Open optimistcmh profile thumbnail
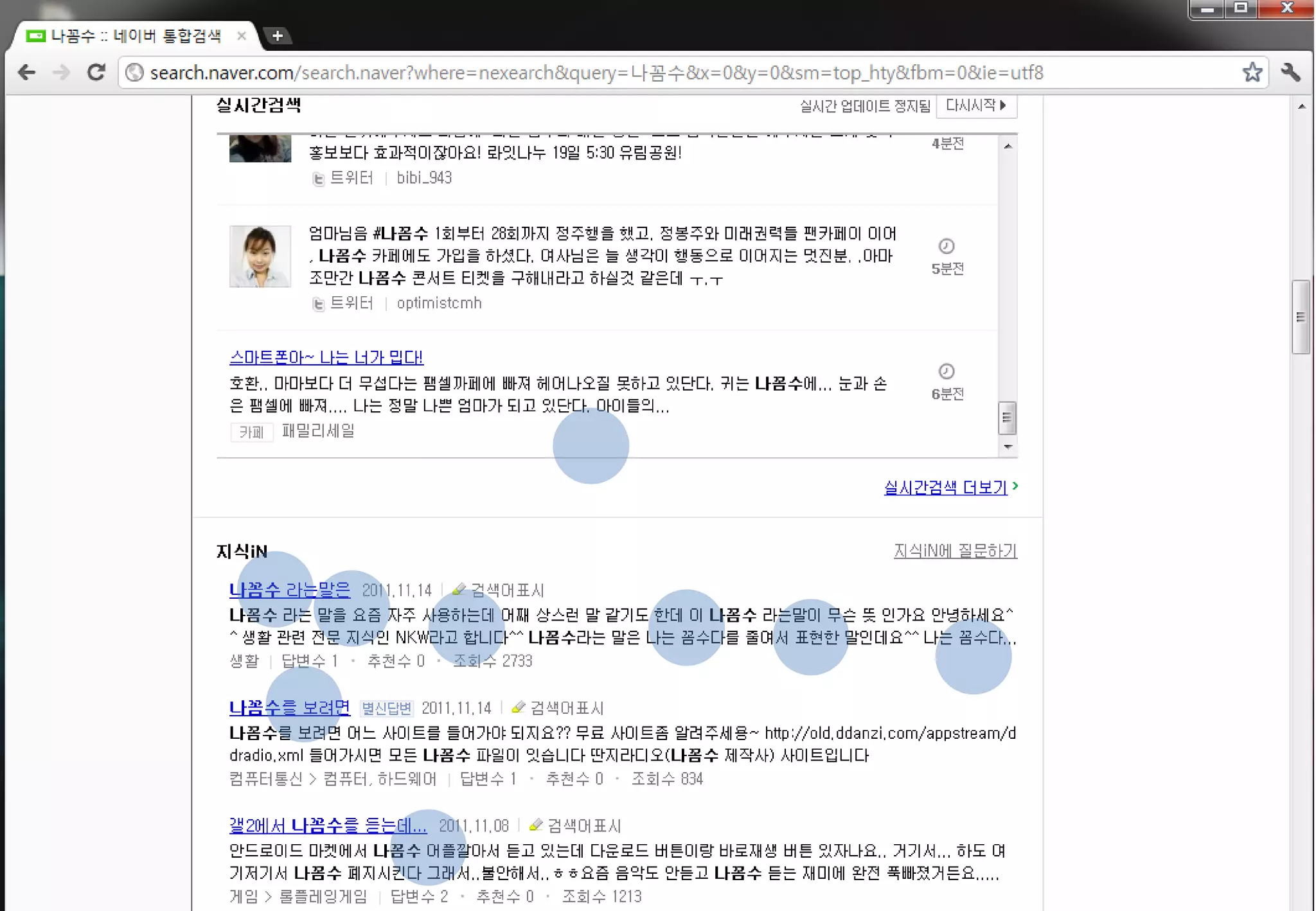This screenshot has height=911, width=1316. (260, 256)
